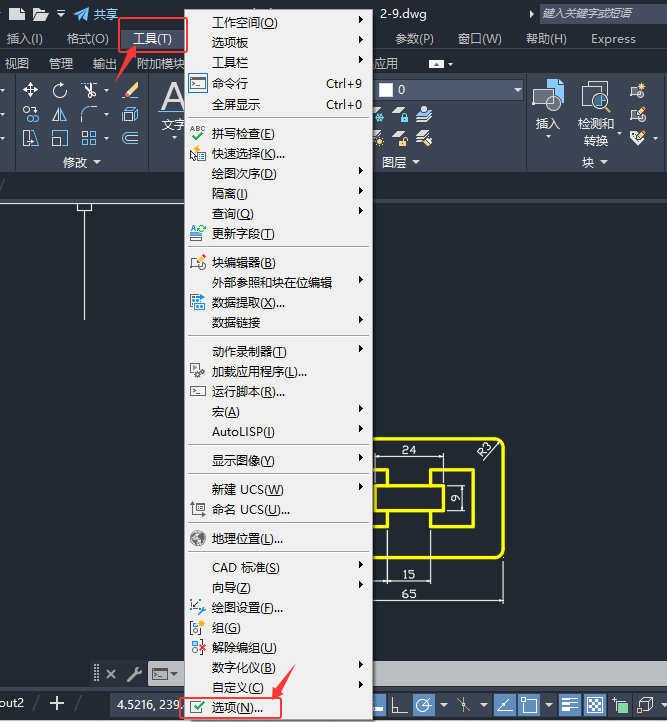Toggle Ortho mode in status bar
This screenshot has height=722, width=667.
(399, 704)
